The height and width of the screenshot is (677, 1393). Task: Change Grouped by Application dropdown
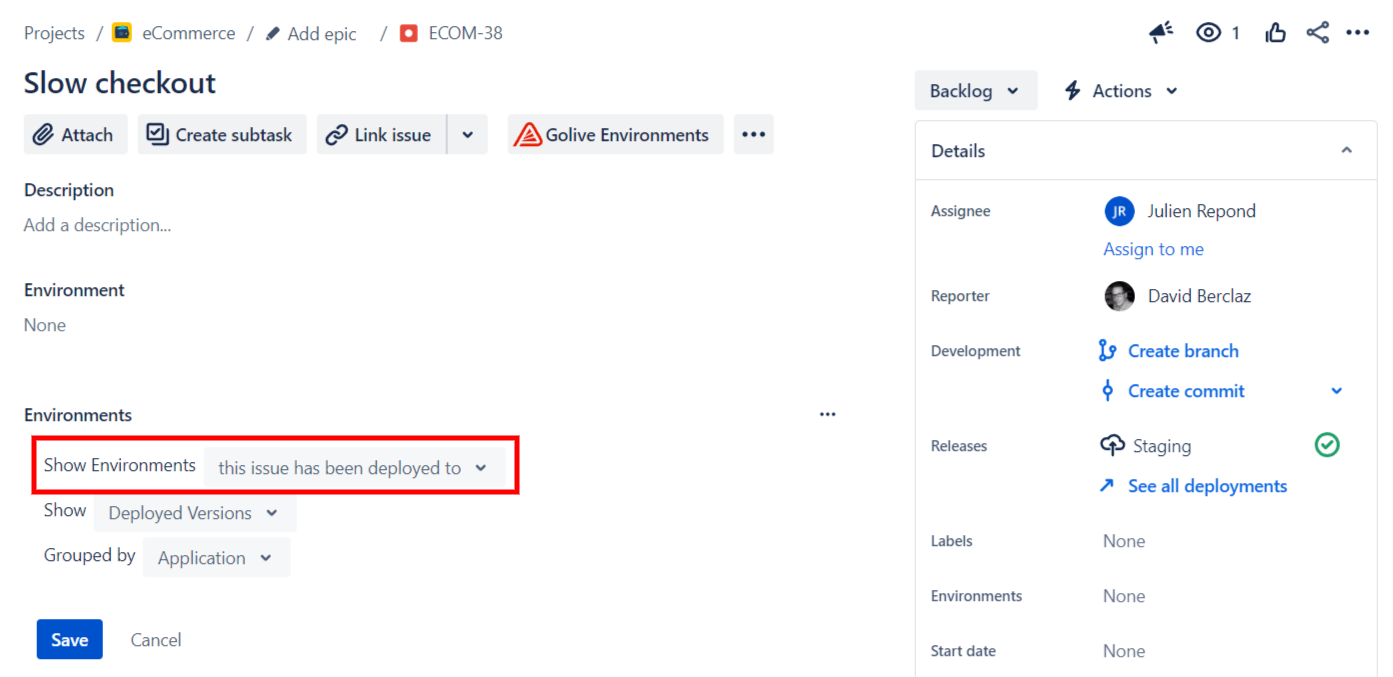[x=216, y=558]
